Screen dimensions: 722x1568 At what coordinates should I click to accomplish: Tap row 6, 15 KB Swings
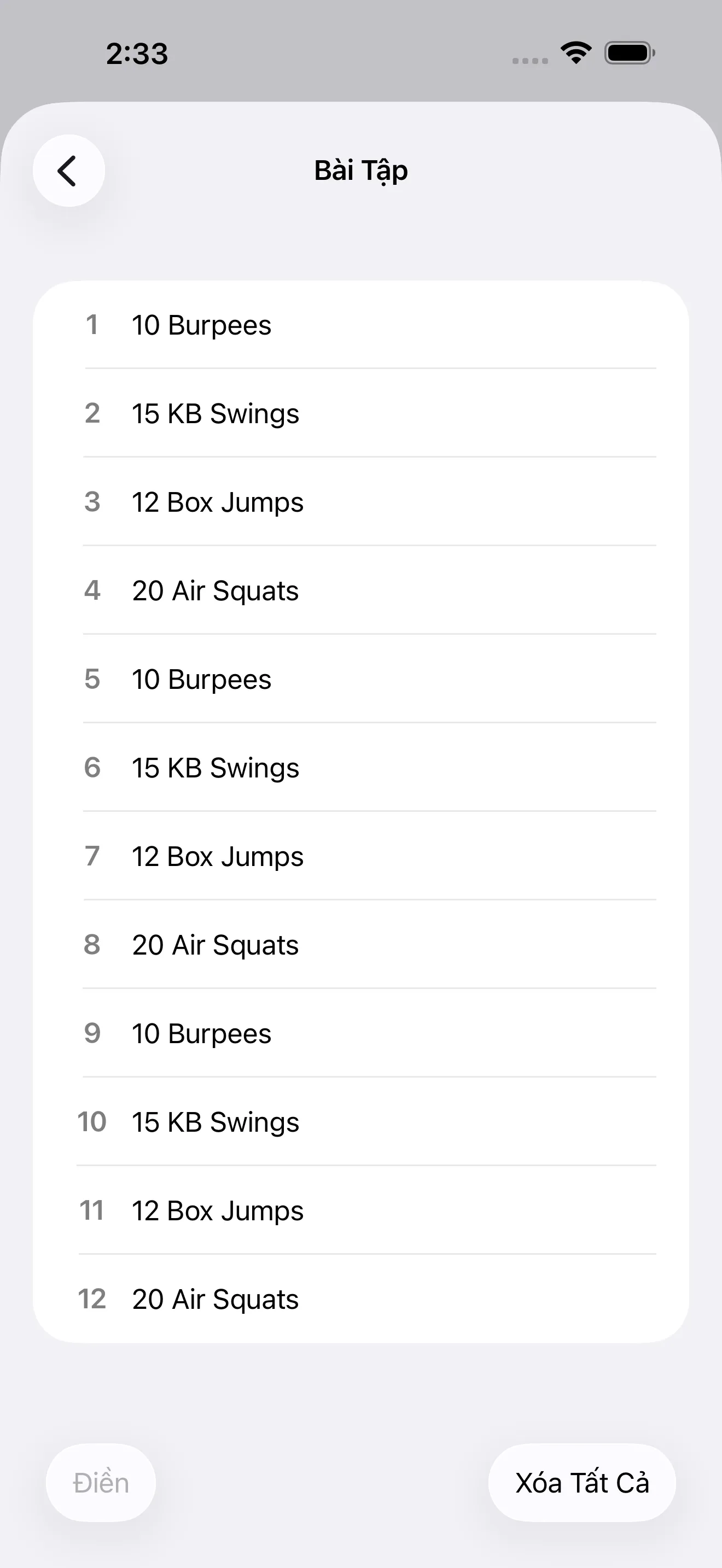(360, 768)
